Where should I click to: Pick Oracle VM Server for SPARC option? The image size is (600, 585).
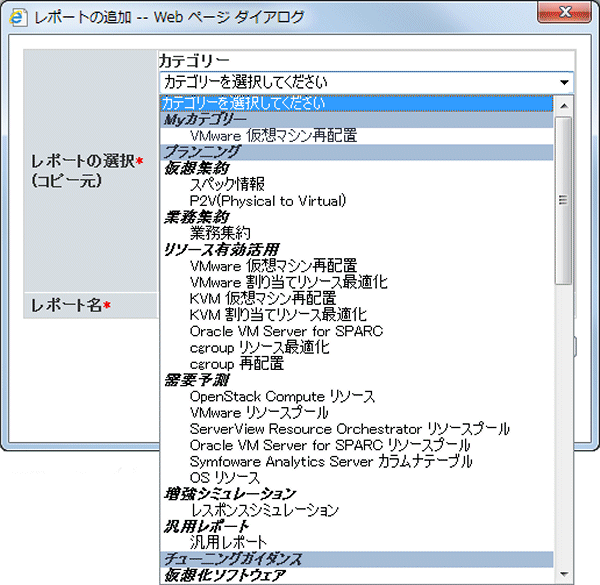[x=287, y=331]
